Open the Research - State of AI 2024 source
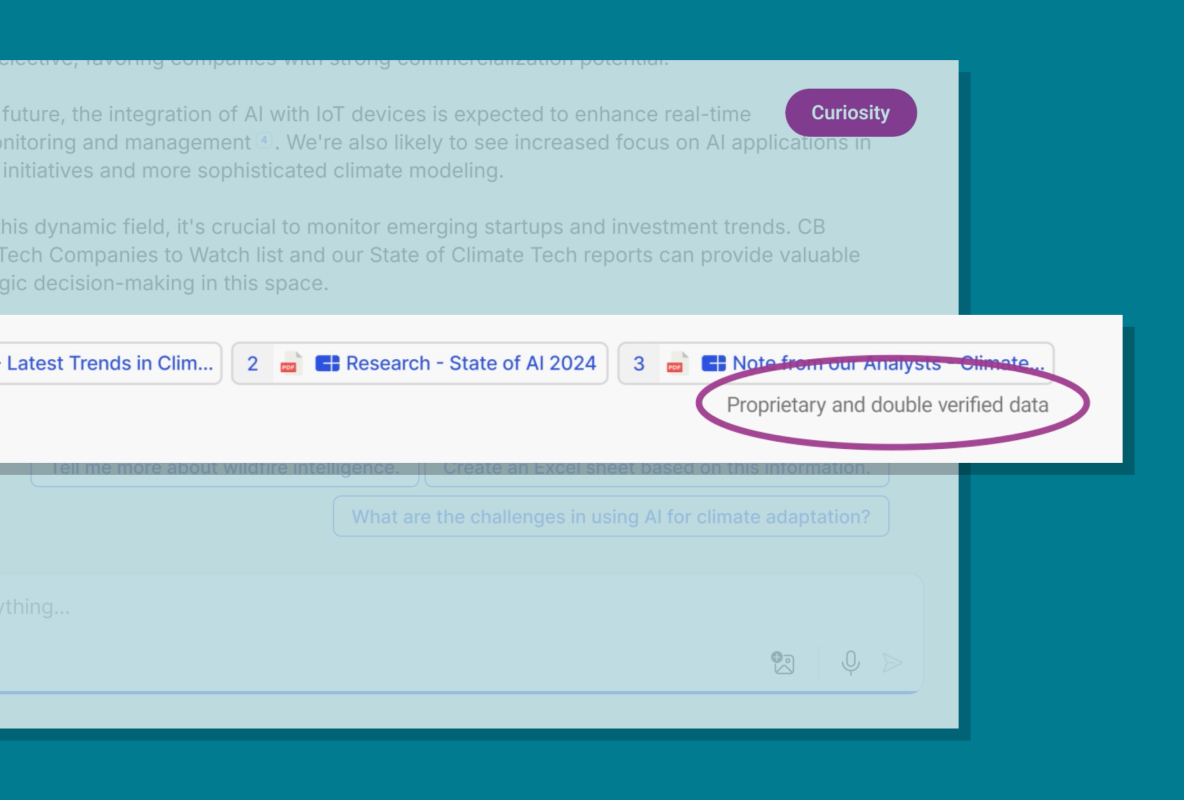Viewport: 1184px width, 800px height. click(x=470, y=364)
